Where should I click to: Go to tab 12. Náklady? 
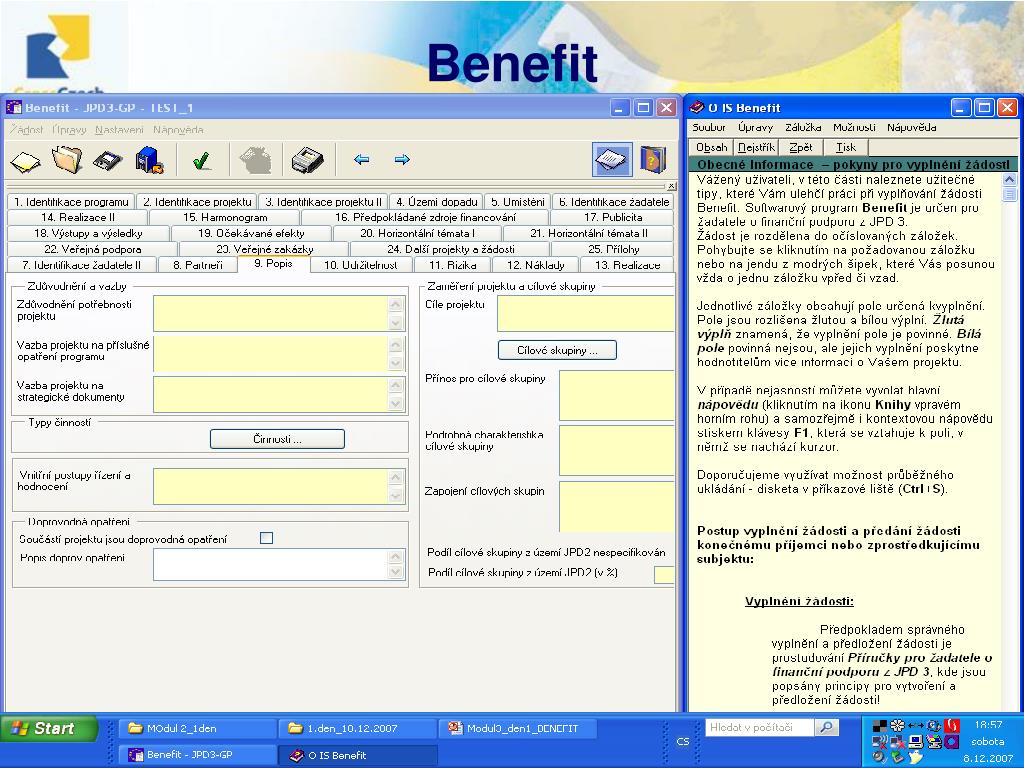[x=536, y=265]
